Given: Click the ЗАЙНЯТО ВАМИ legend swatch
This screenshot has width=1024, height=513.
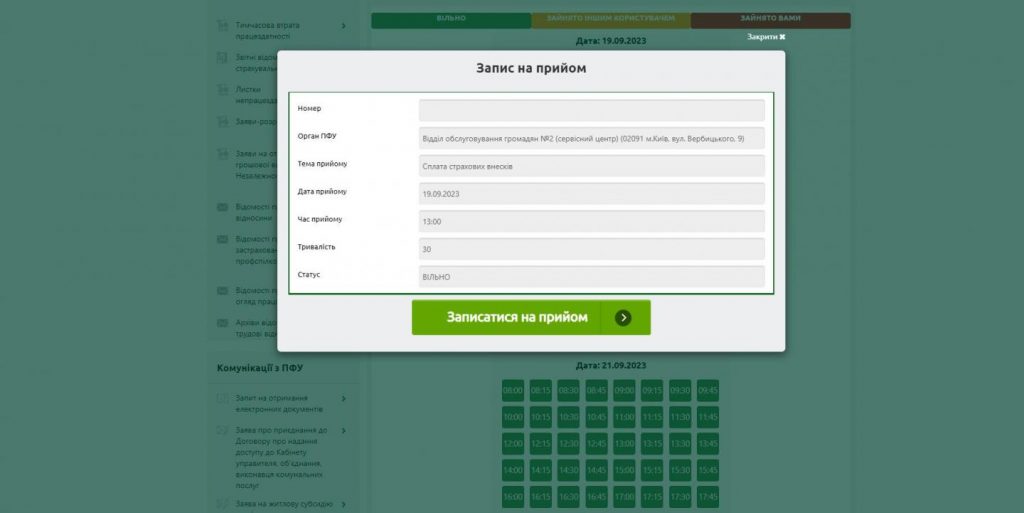Looking at the screenshot, I should click(x=770, y=19).
